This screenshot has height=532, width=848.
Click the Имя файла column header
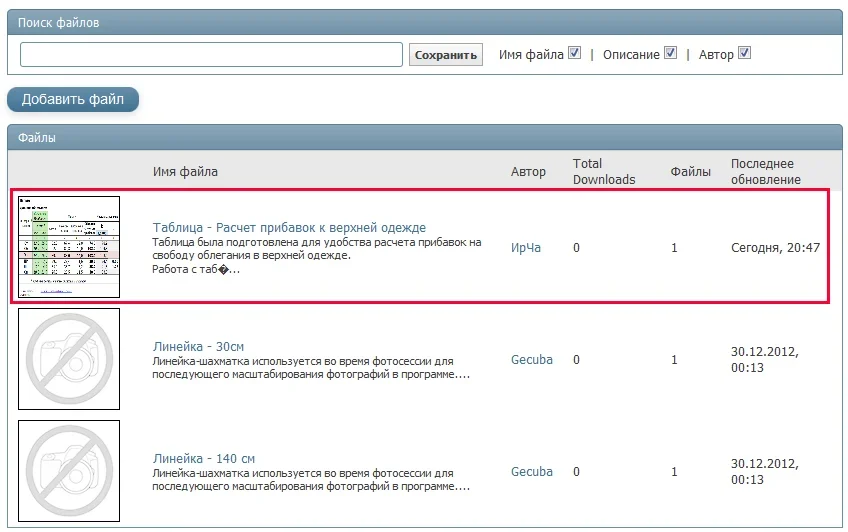pyautogui.click(x=185, y=172)
